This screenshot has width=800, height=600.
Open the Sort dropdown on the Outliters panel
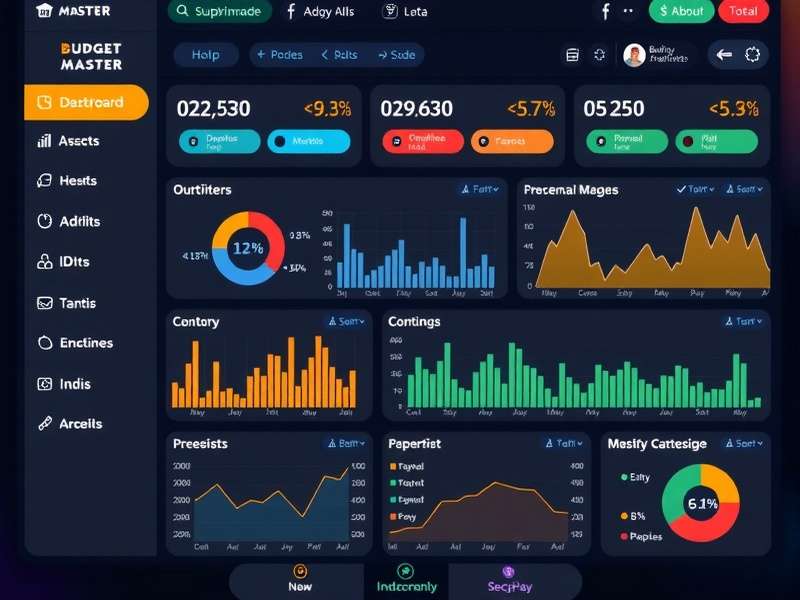(x=476, y=189)
